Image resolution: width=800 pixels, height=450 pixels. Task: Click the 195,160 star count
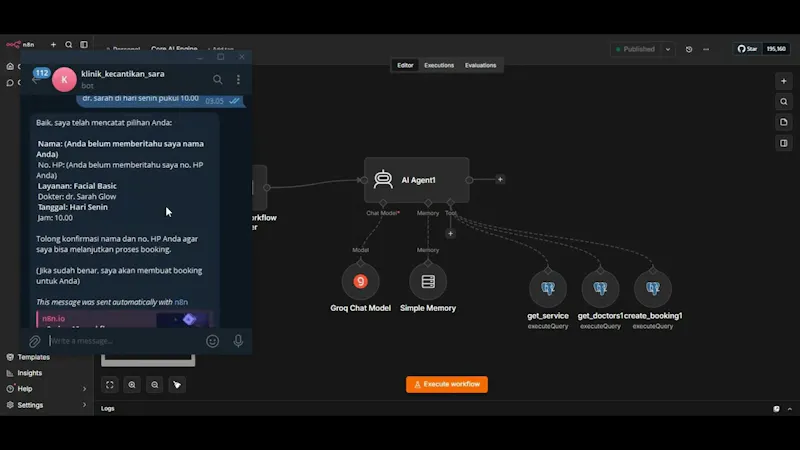pyautogui.click(x=776, y=49)
